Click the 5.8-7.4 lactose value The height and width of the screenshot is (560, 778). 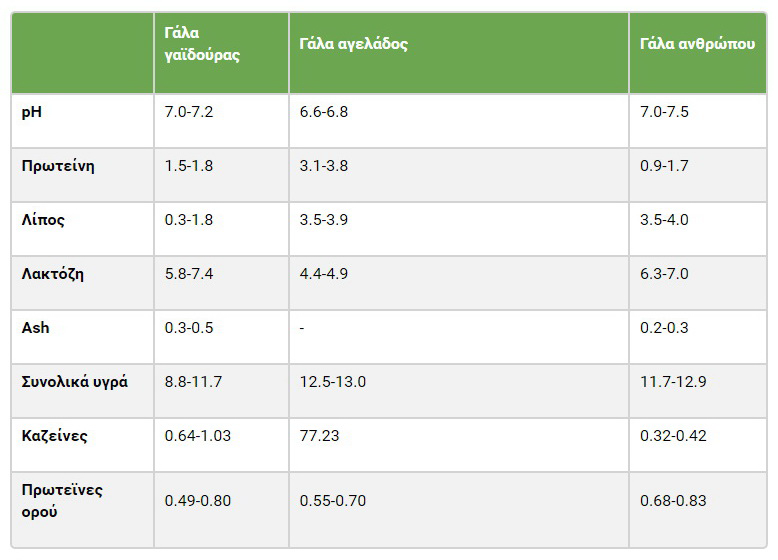coord(189,274)
